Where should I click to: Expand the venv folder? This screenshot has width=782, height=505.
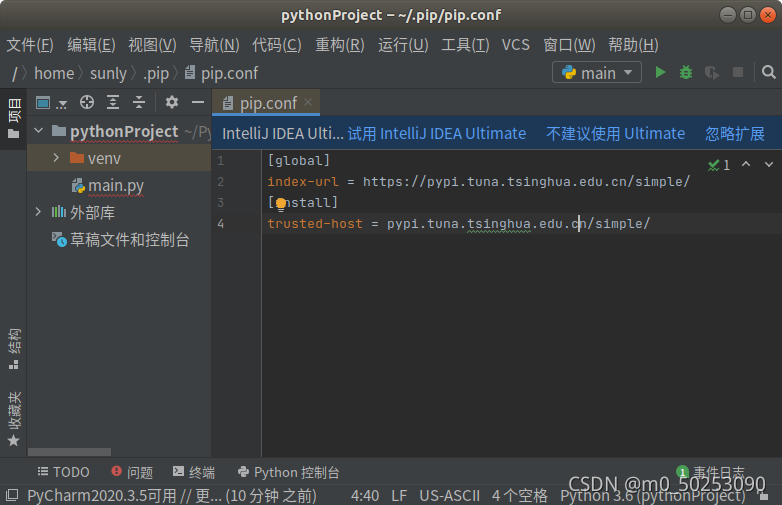tap(56, 158)
